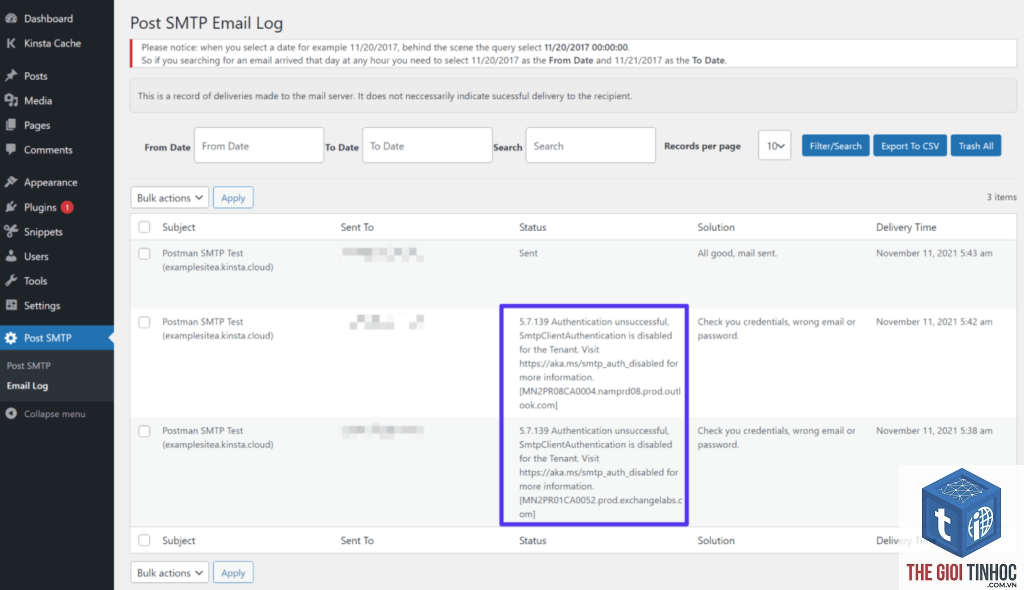Click the Settings sliders icon
Image resolution: width=1024 pixels, height=590 pixels.
[x=11, y=305]
